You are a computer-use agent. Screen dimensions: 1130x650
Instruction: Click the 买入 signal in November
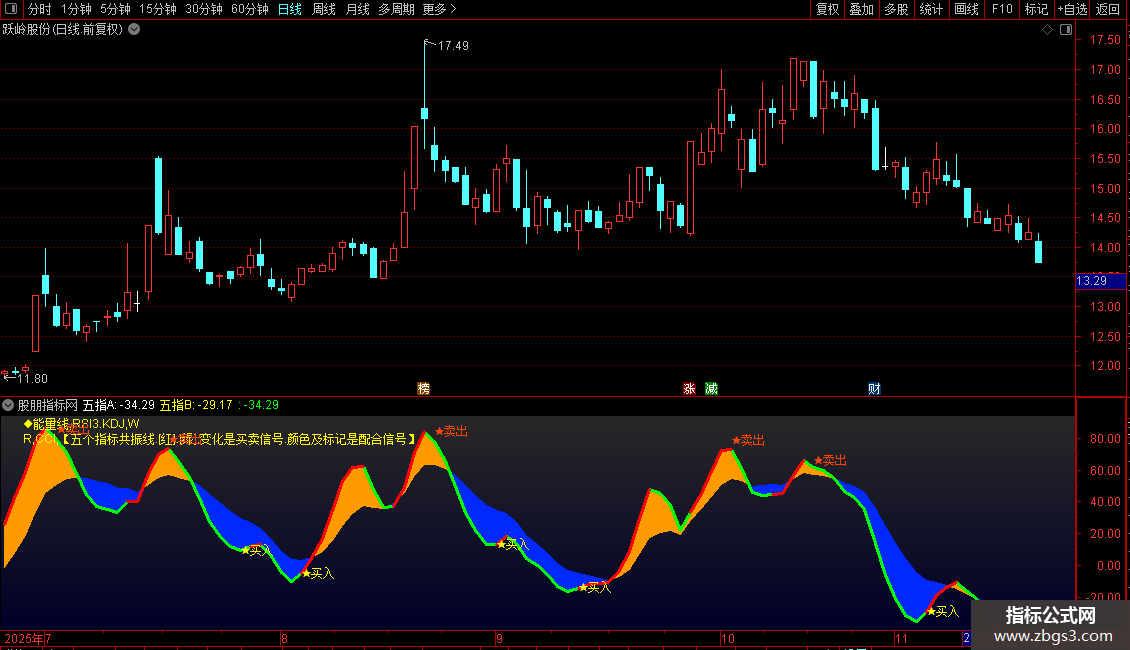(943, 611)
